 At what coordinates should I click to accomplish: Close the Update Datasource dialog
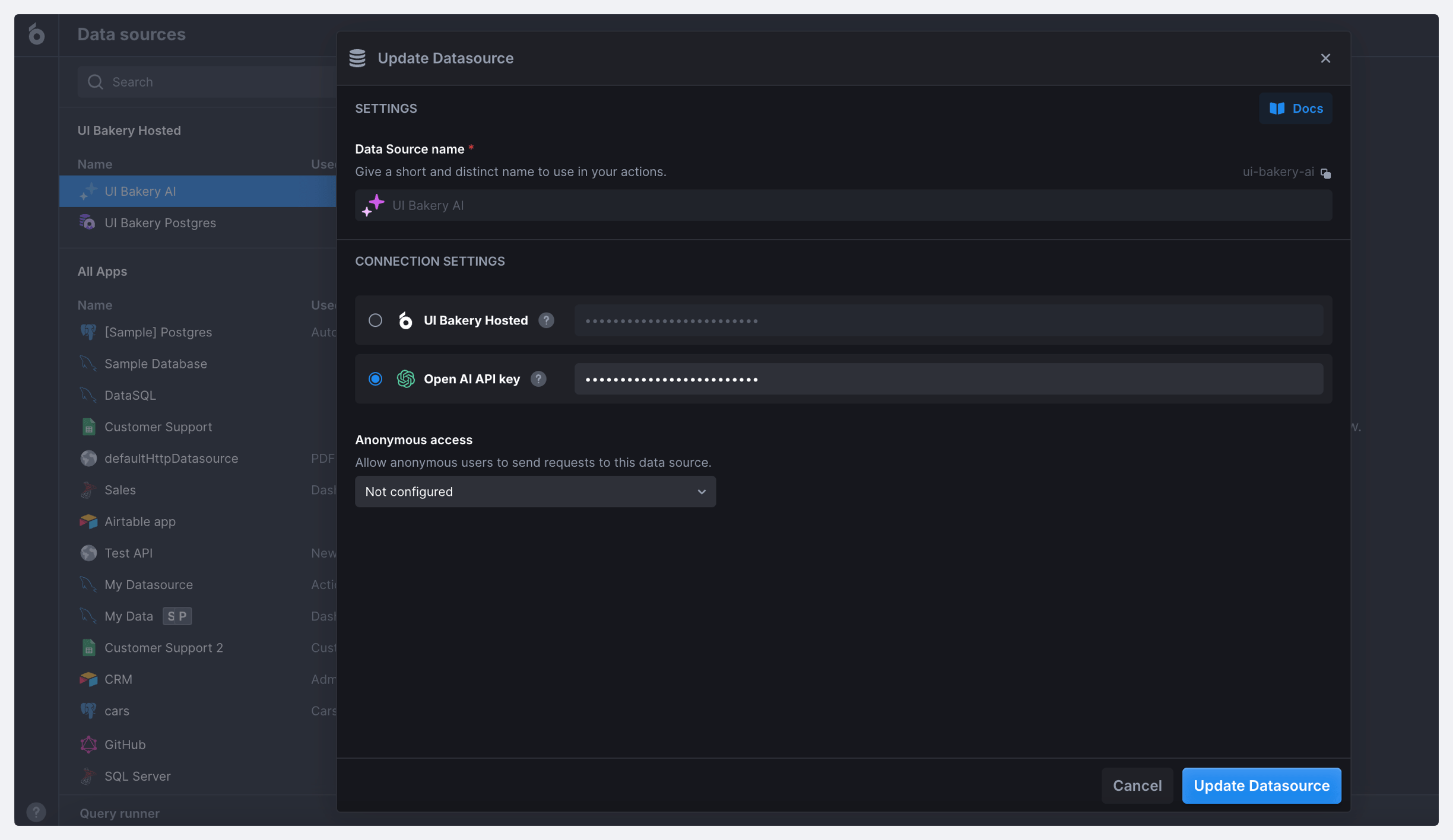point(1325,58)
